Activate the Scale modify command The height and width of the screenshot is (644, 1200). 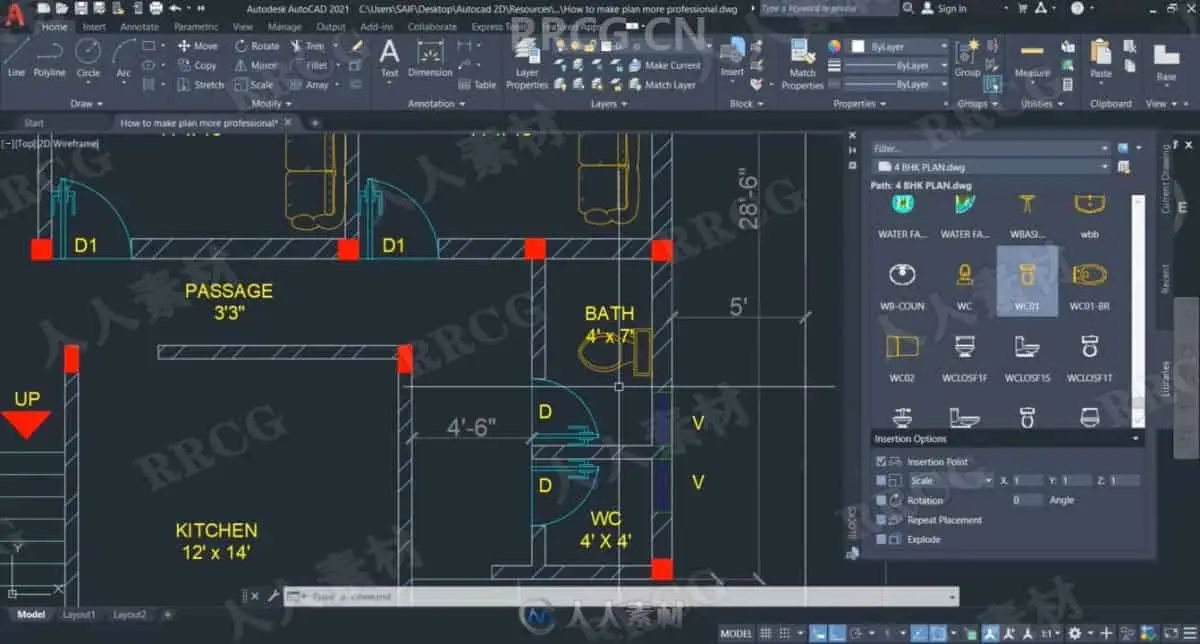[x=254, y=85]
